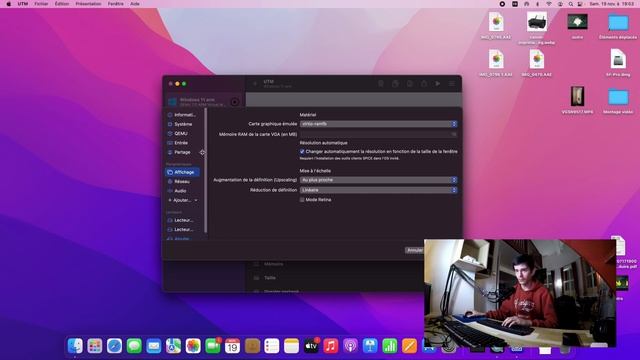Open the UTM application menu
Viewport: 640px width, 360px height.
23,4
